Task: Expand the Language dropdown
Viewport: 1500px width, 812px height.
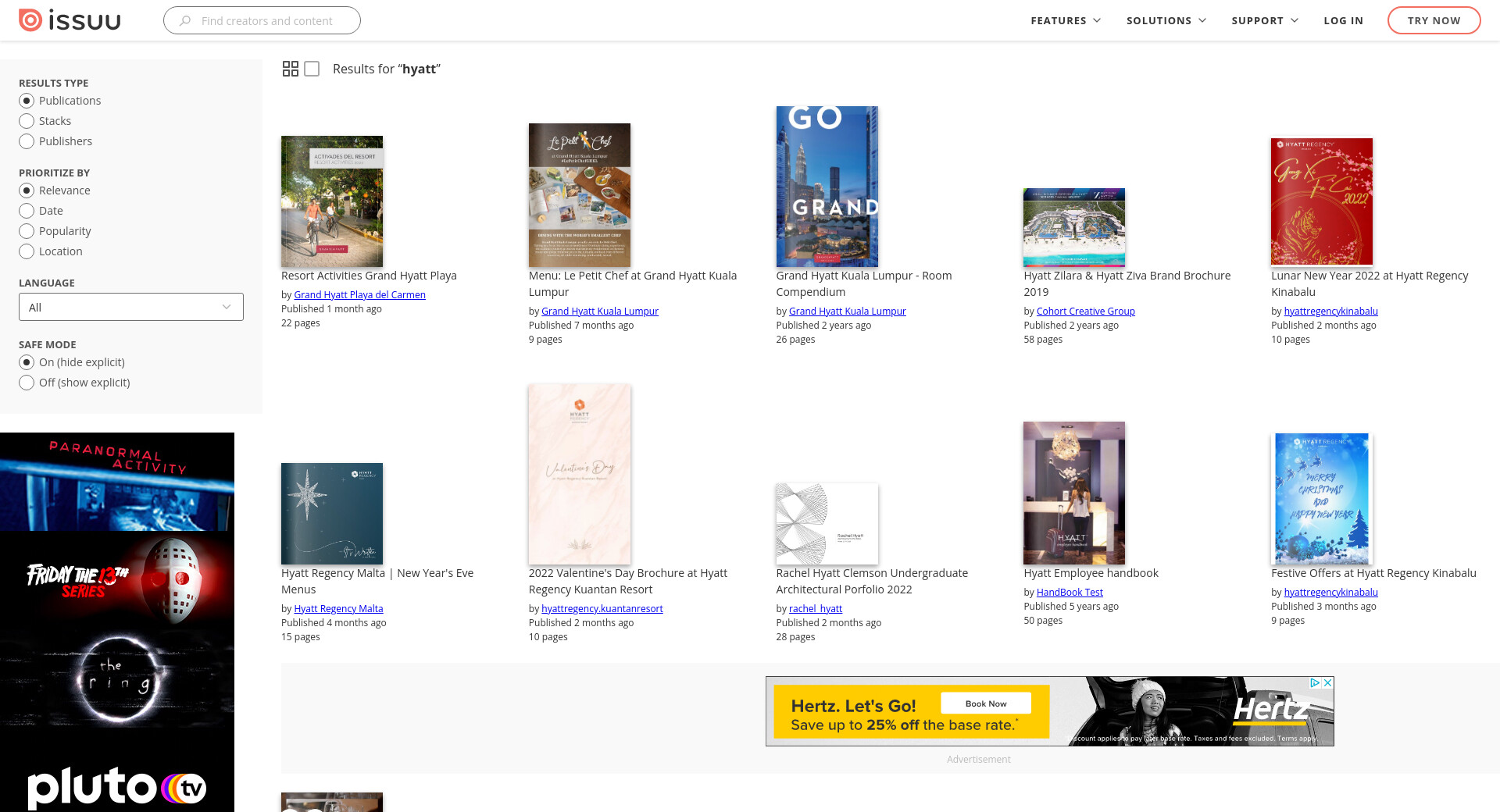Action: coord(131,307)
